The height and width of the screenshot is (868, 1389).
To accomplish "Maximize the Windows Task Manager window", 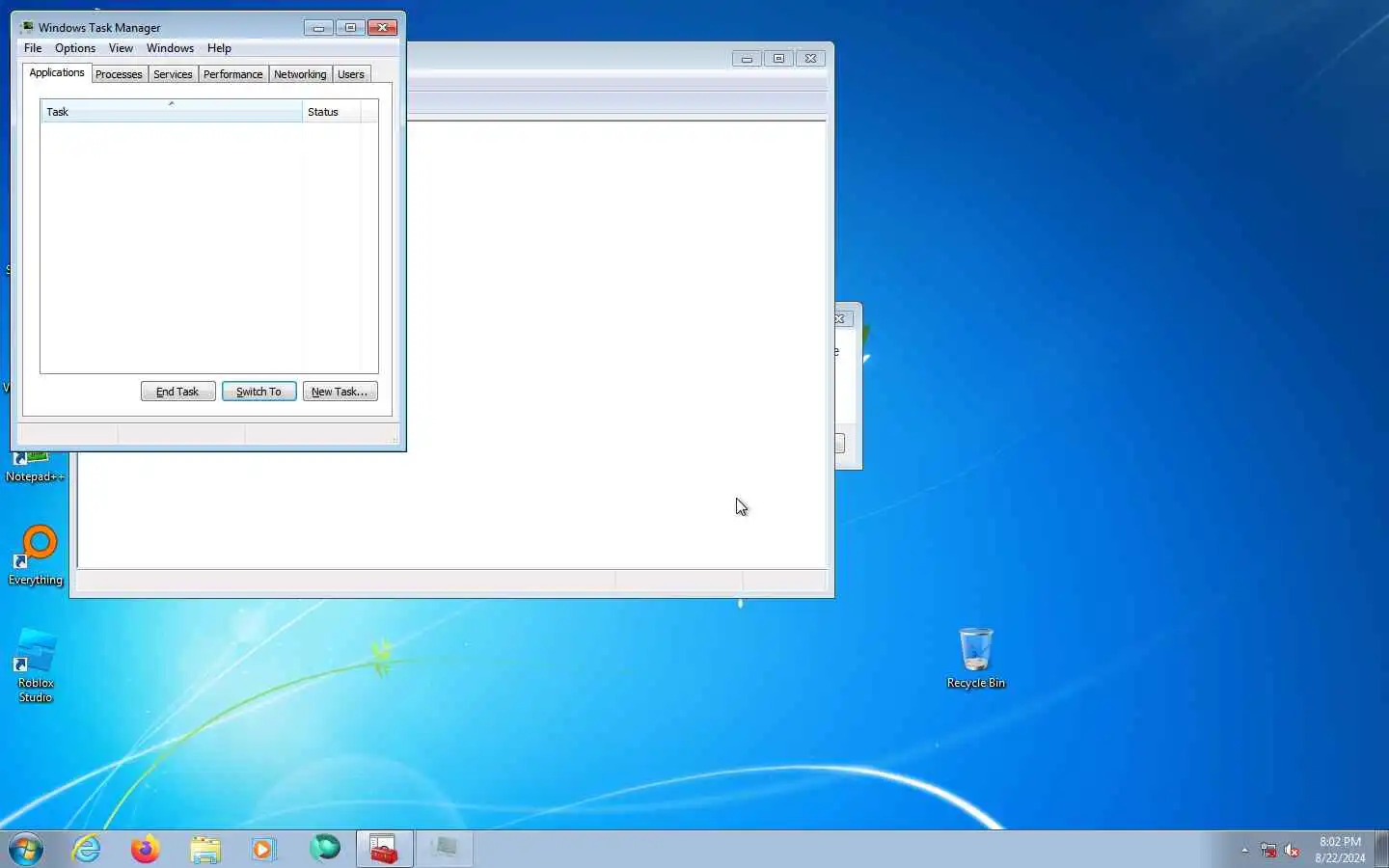I will point(350,27).
